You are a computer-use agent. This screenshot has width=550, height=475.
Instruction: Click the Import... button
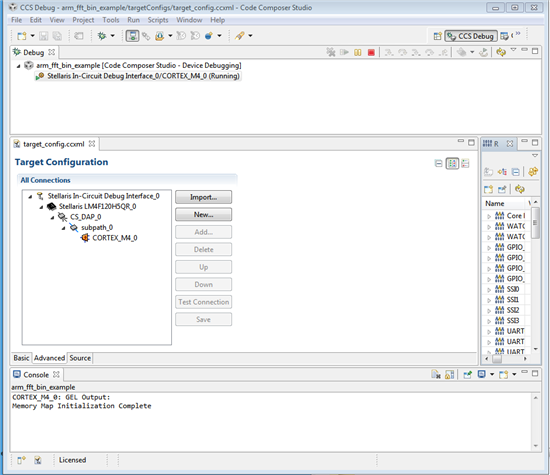tap(203, 197)
